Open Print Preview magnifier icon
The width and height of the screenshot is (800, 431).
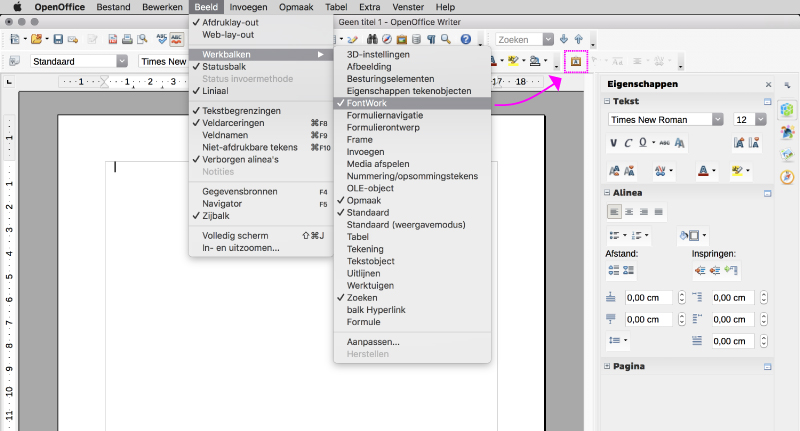coord(142,39)
